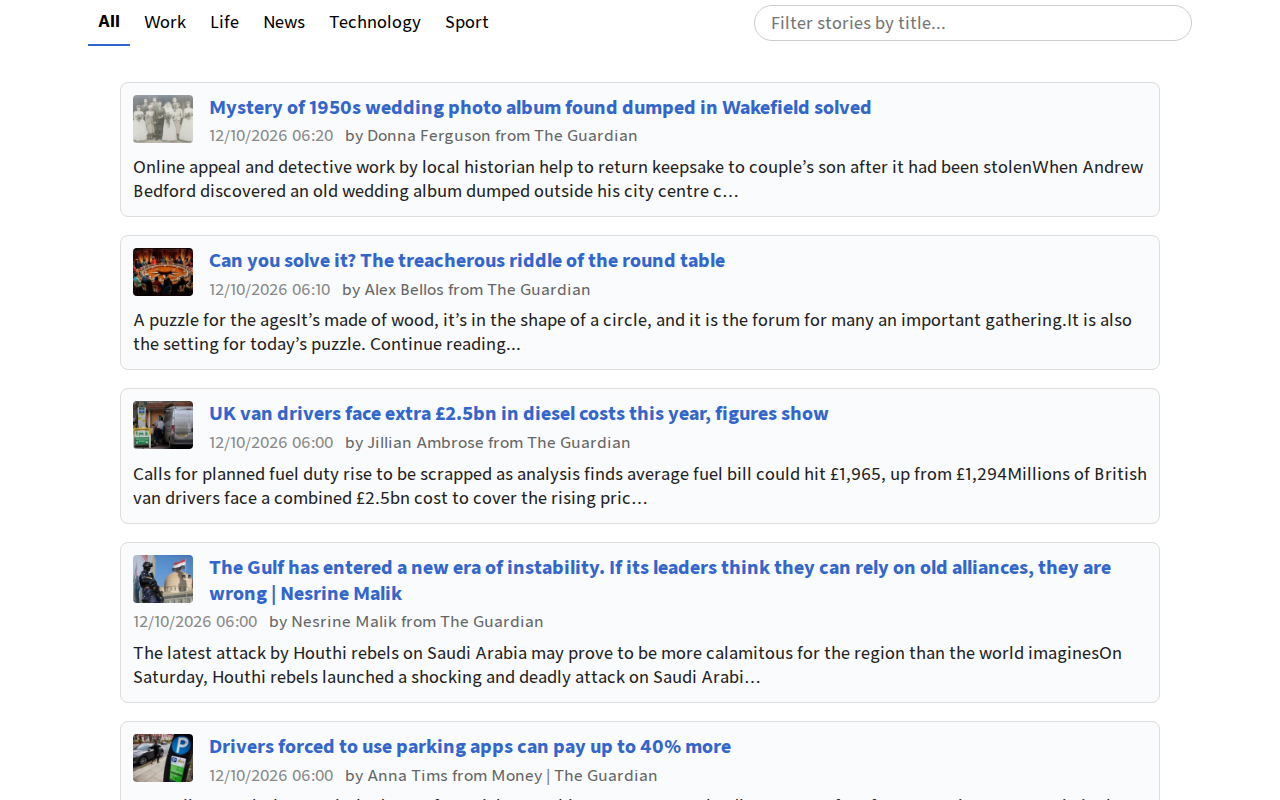The width and height of the screenshot is (1280, 800).
Task: Open the Gulf new era of instability headline
Action: click(x=660, y=580)
